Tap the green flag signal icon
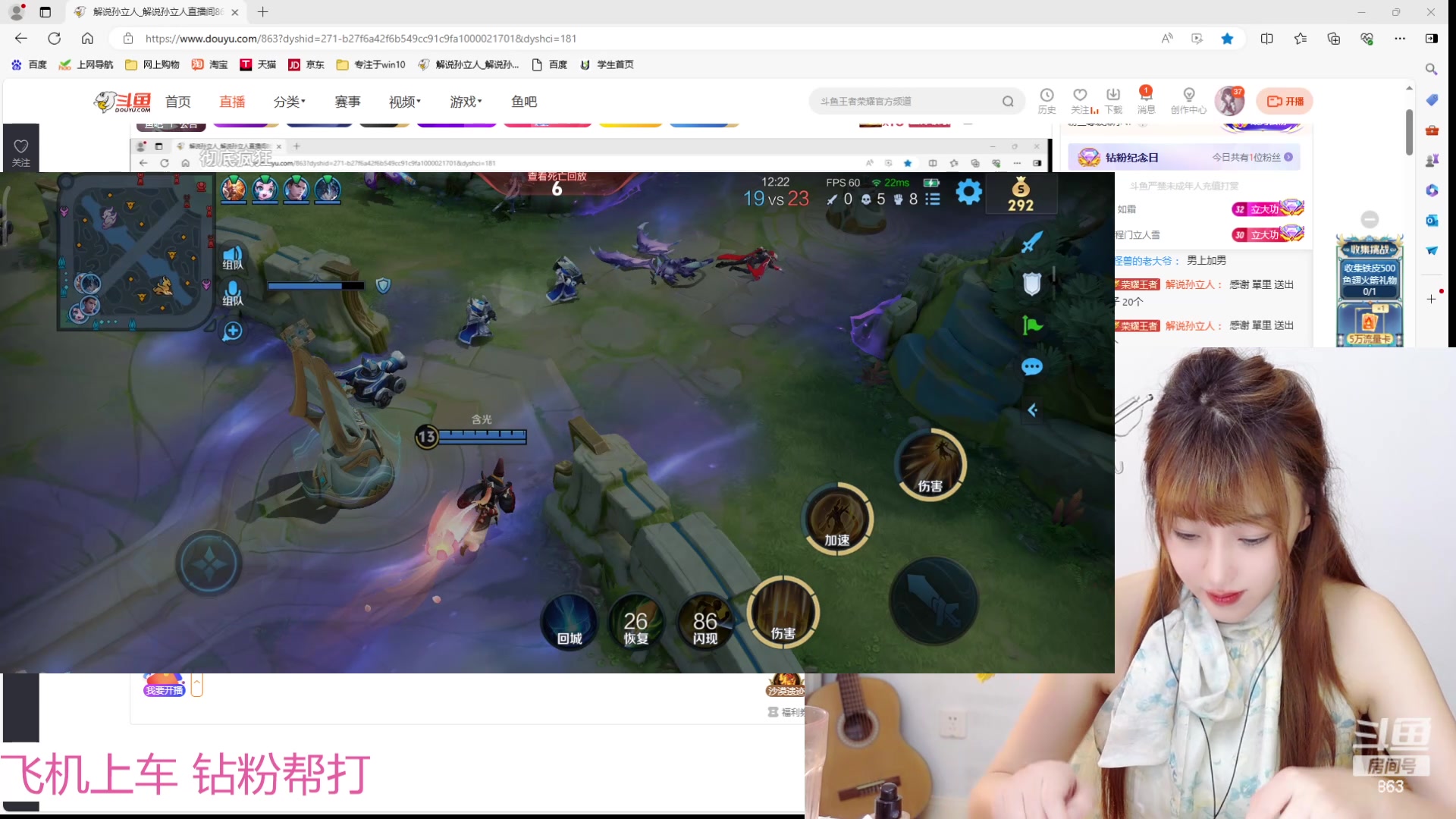1456x819 pixels. coord(1032,325)
